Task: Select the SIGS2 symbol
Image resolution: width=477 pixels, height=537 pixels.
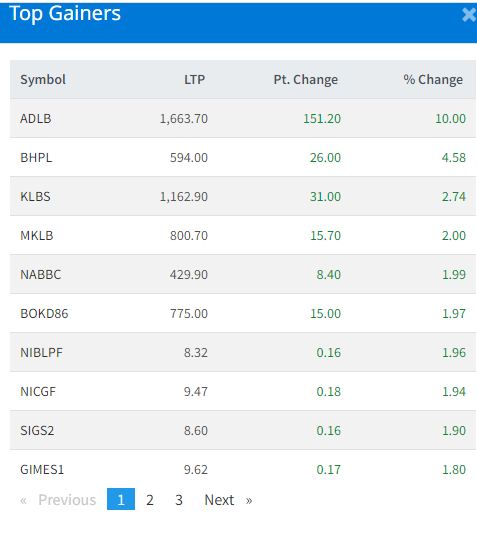Action: [37, 430]
